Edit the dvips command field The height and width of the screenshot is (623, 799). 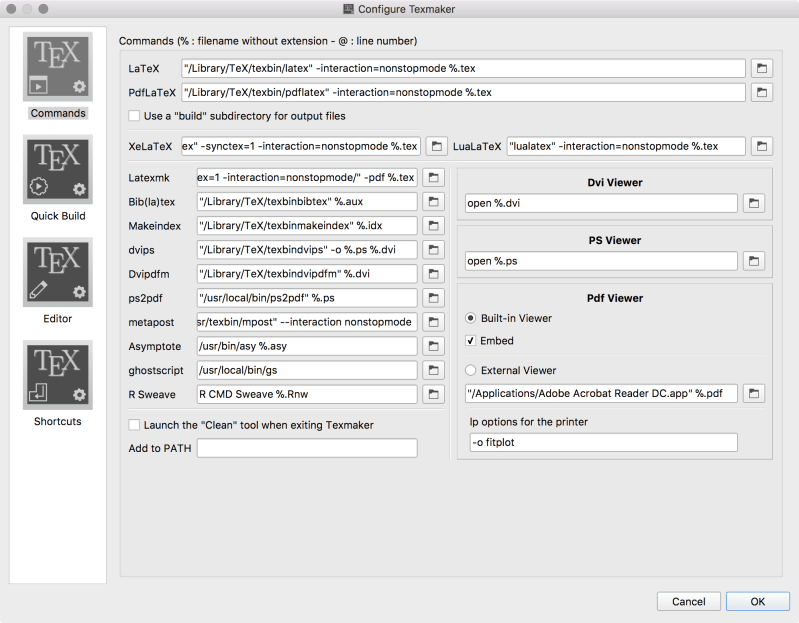click(307, 250)
